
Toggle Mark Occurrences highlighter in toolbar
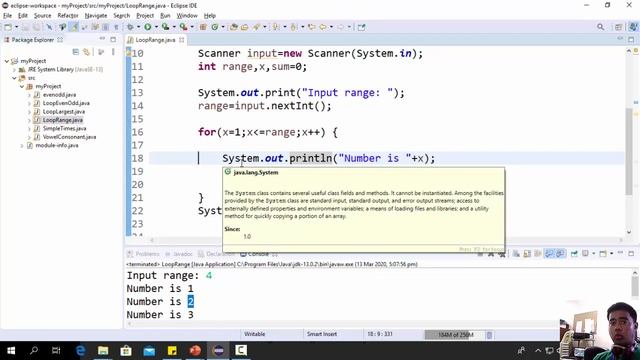point(74,27)
